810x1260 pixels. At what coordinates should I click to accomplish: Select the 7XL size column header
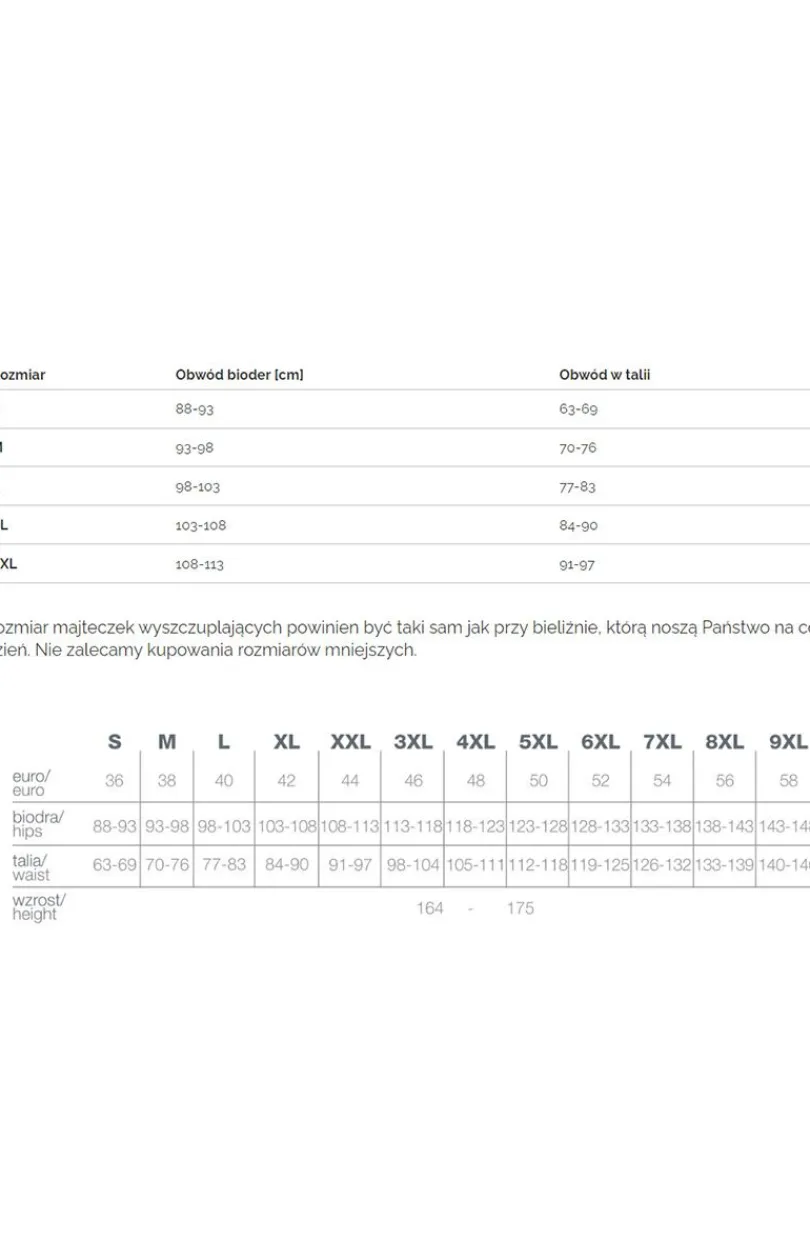[662, 742]
